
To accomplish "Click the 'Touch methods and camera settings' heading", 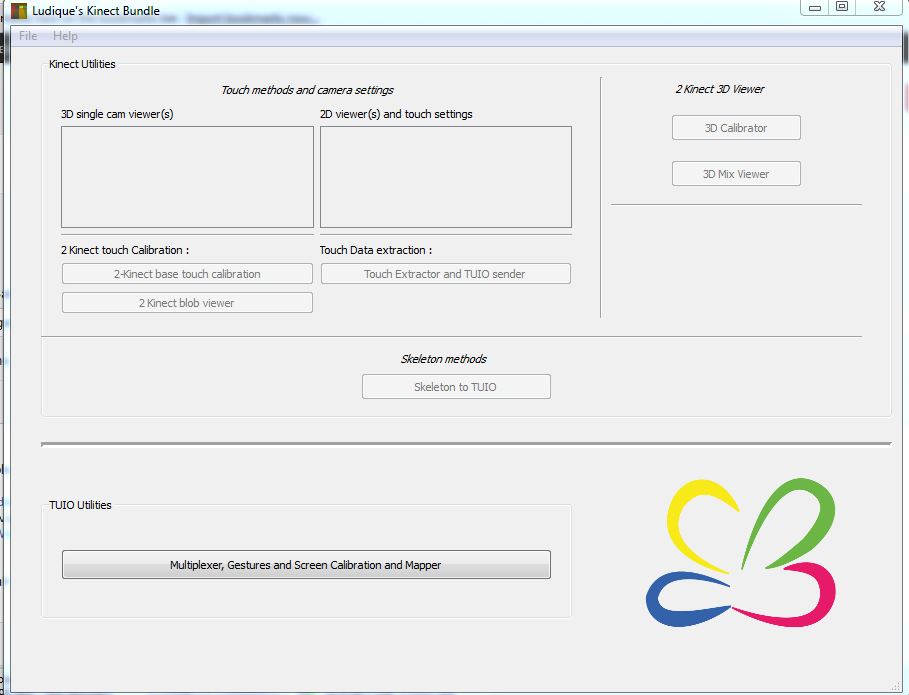I will tap(307, 90).
